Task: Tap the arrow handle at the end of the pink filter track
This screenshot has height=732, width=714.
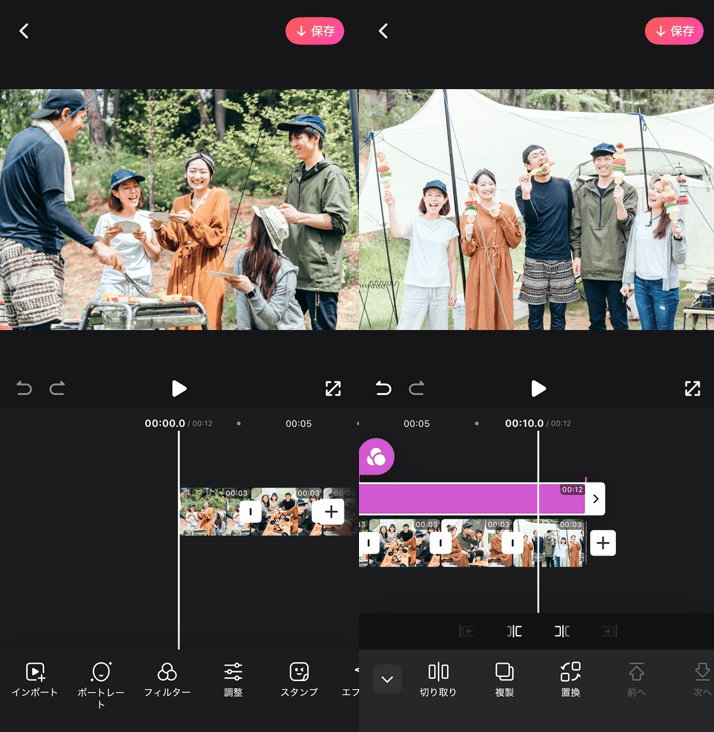Action: point(596,498)
